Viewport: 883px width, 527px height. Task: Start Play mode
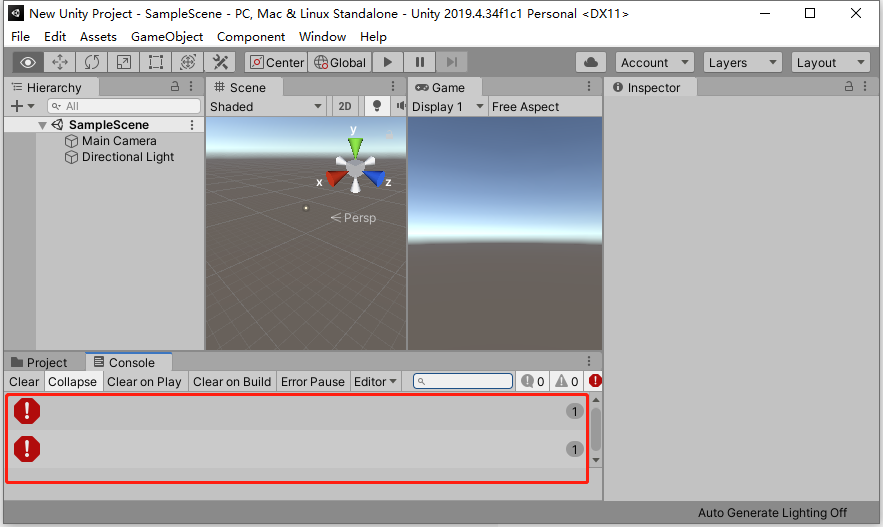(x=387, y=62)
